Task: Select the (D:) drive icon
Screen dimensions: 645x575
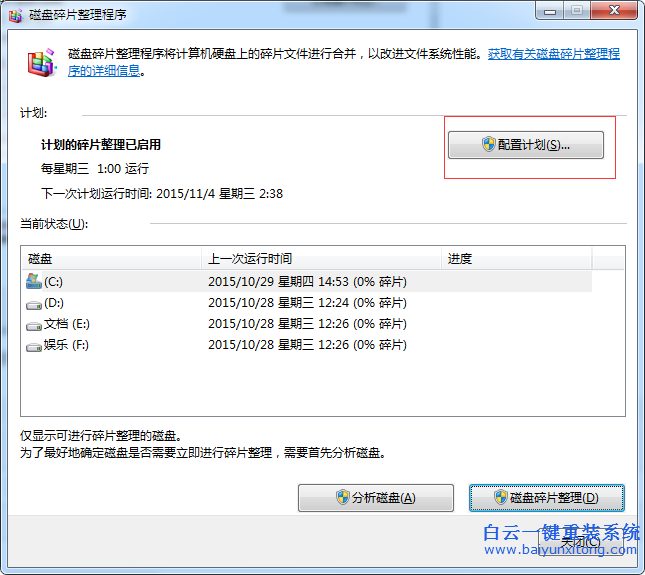Action: tap(34, 304)
